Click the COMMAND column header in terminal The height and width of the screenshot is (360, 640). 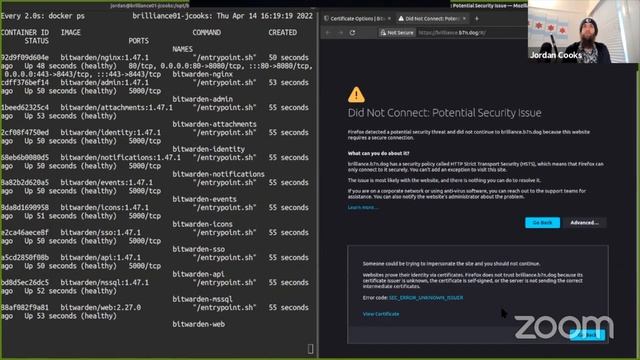pos(207,32)
